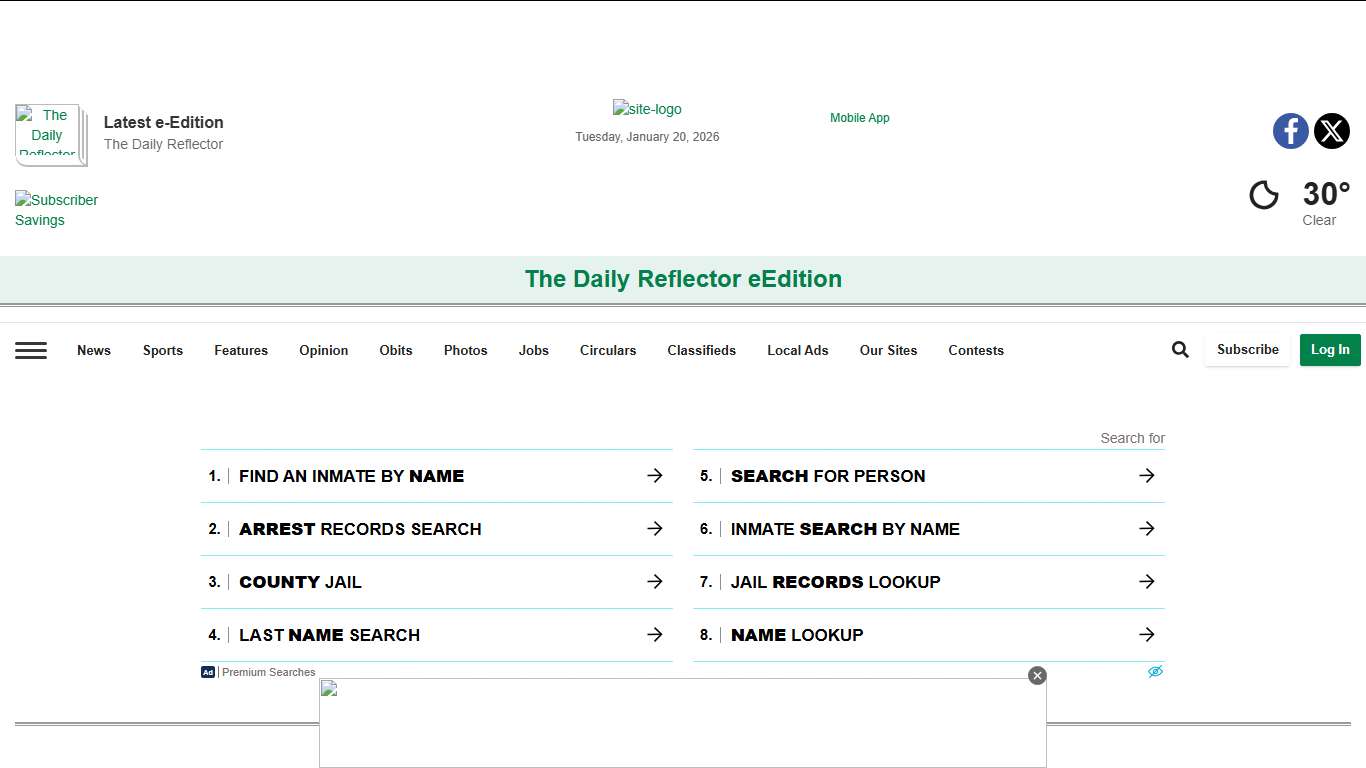Screen dimensions: 1366x768
Task: Click the AdChoices eye icon on the ad
Action: coord(1155,671)
